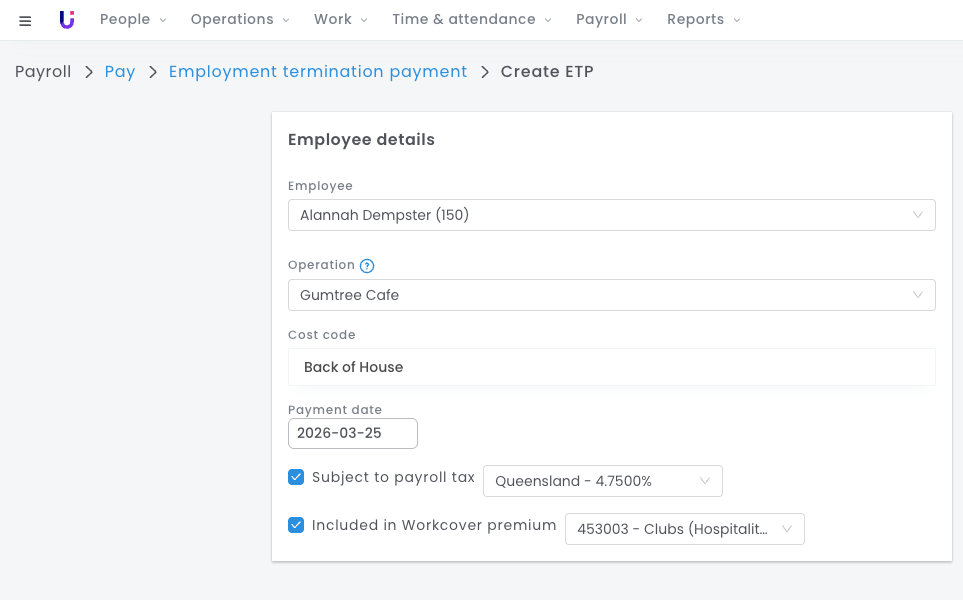Screen dimensions: 963x600
Task: Uncheck Subject to payroll tax
Action: (x=296, y=477)
